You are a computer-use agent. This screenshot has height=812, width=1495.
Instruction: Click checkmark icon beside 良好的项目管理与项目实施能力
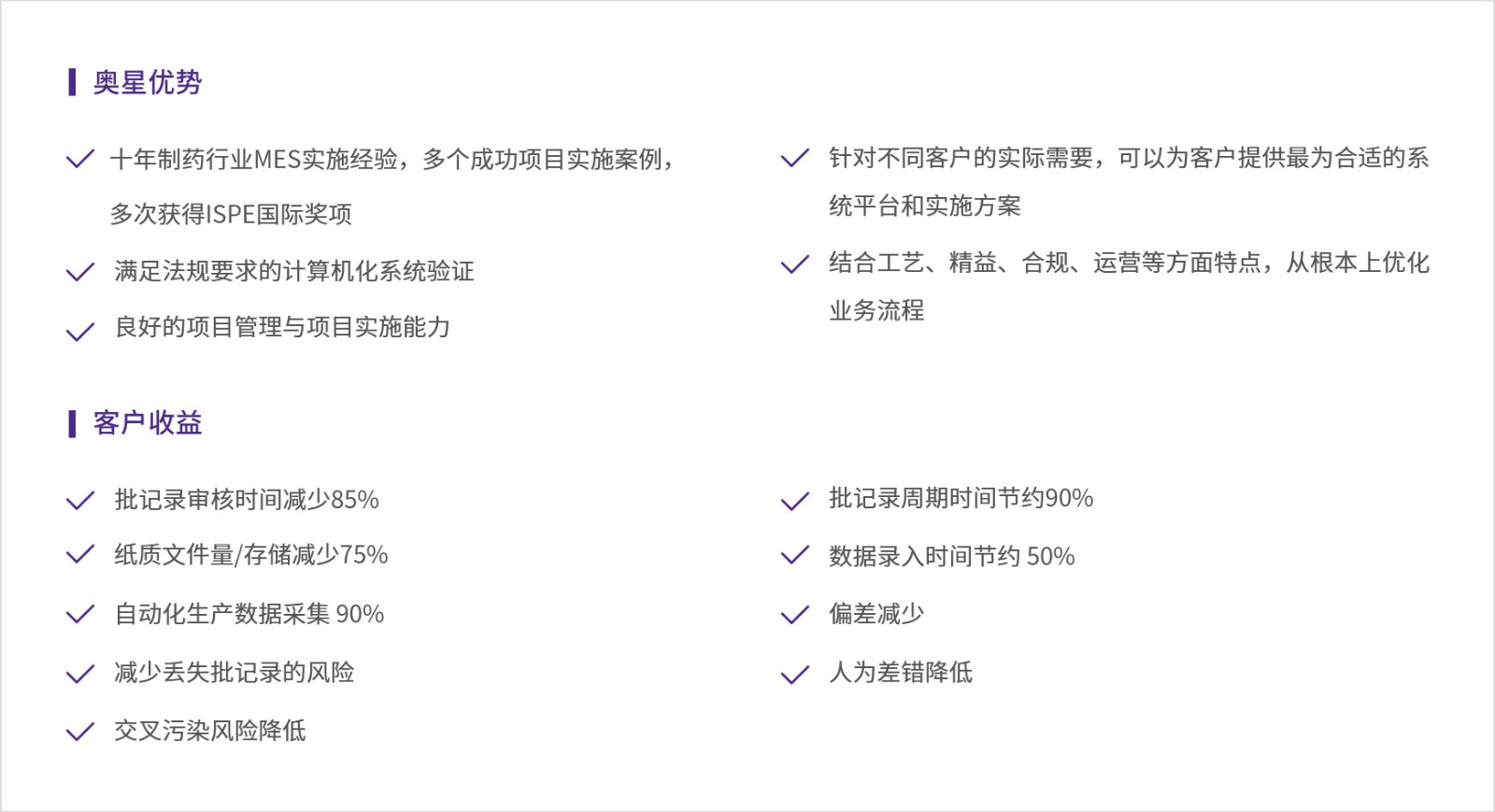pyautogui.click(x=80, y=332)
